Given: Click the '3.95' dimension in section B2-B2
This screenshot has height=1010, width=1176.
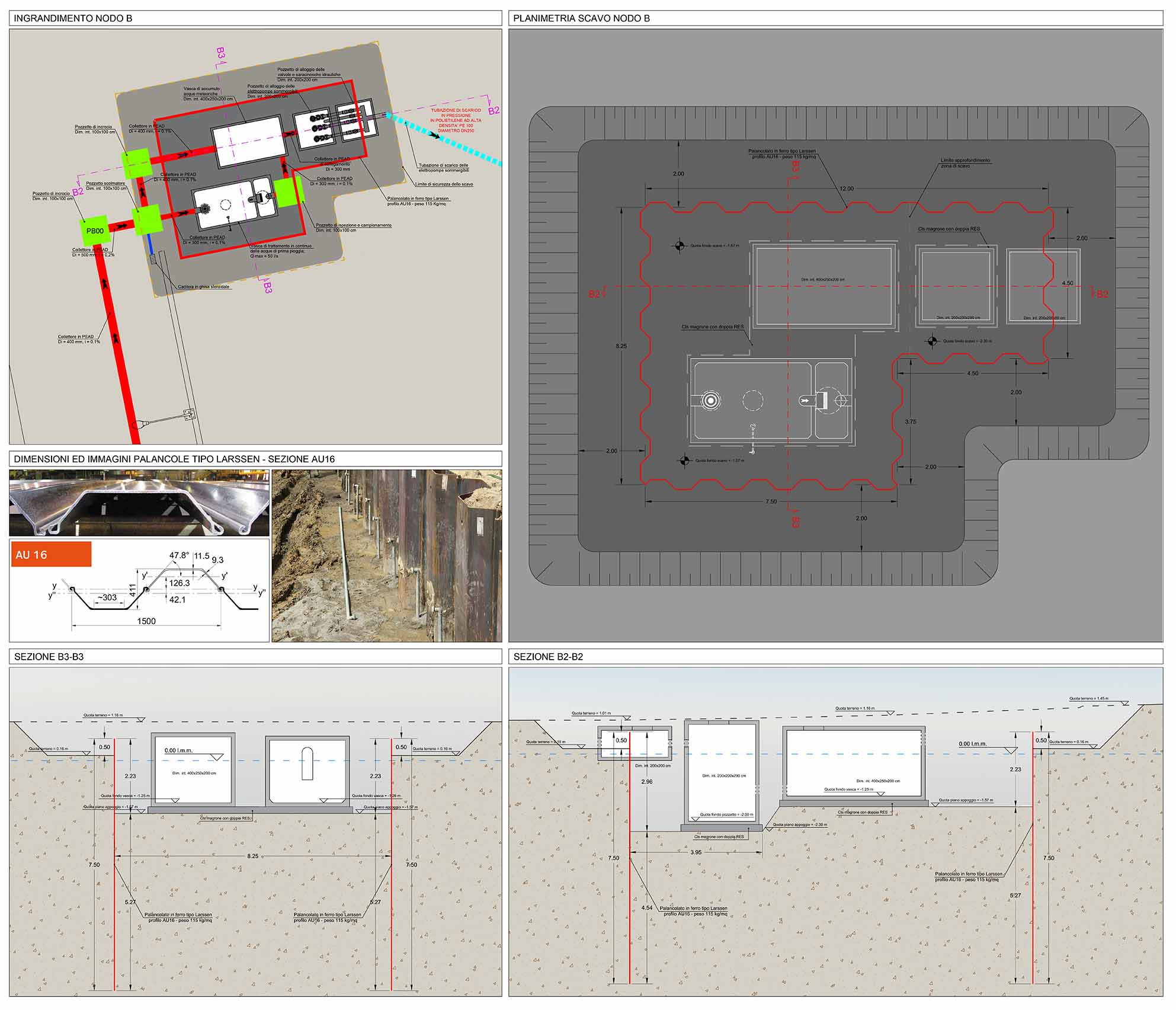Looking at the screenshot, I should tap(696, 852).
